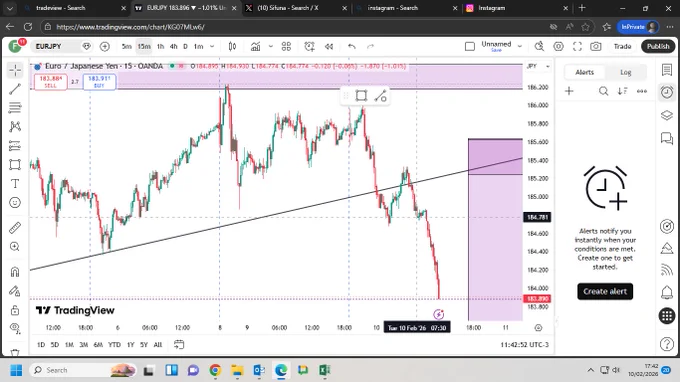Expand the indicators favorites dropdown
Image resolution: width=680 pixels, height=382 pixels.
pyautogui.click(x=271, y=46)
